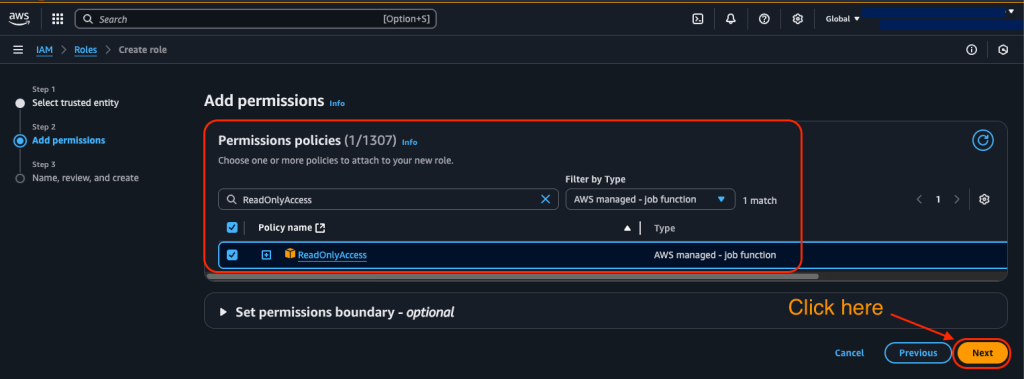The image size is (1024, 379).
Task: Open the hexagon icon at top right
Action: pyautogui.click(x=1003, y=50)
